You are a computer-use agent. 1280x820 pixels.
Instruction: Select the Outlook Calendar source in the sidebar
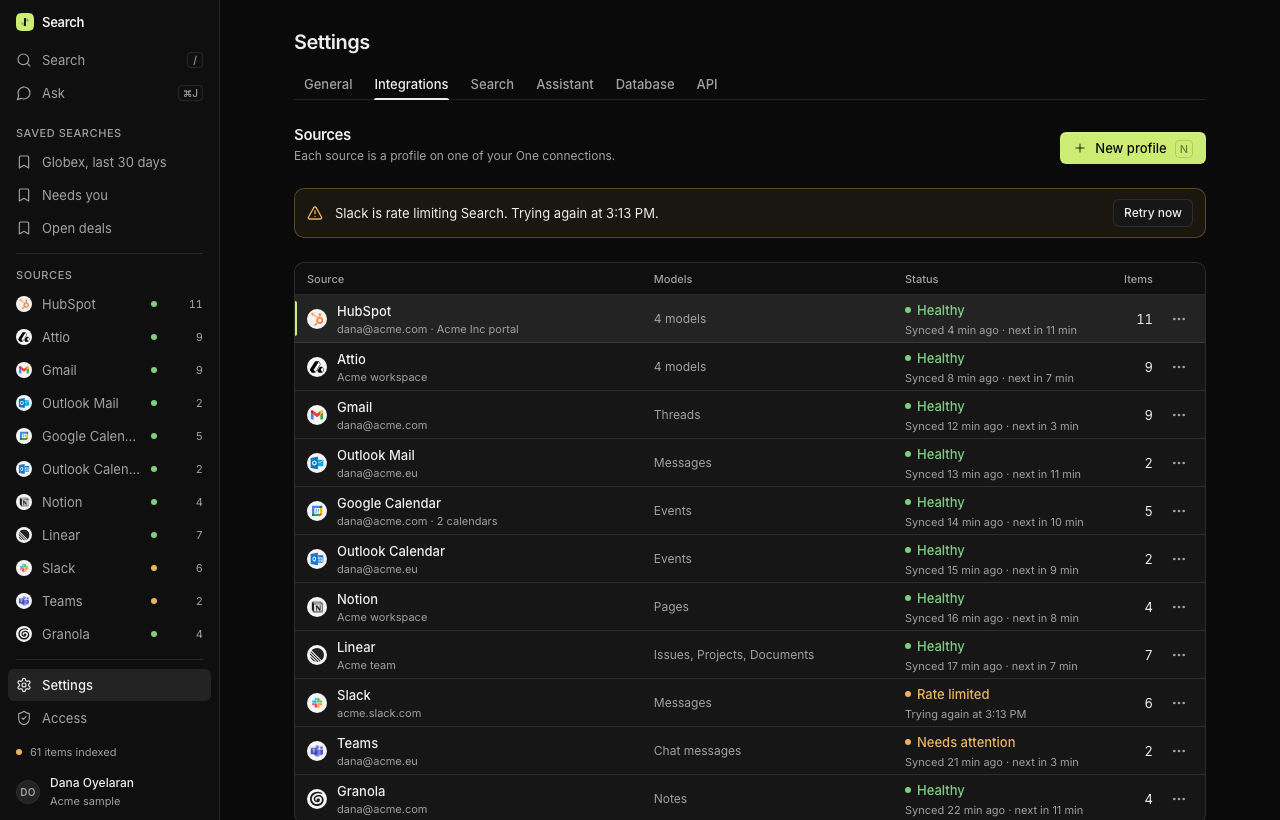tap(109, 469)
